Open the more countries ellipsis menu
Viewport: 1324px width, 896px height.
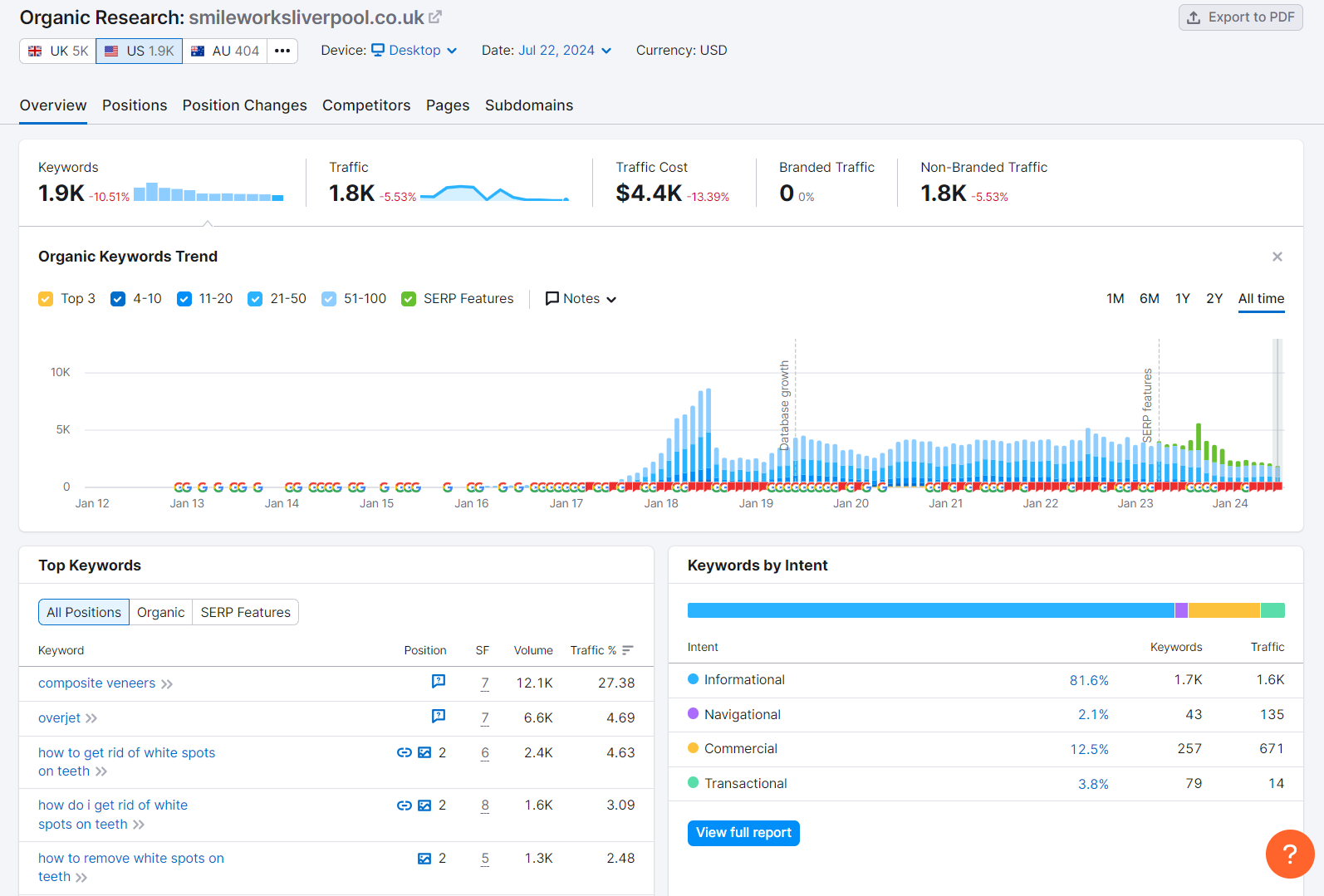pos(282,51)
